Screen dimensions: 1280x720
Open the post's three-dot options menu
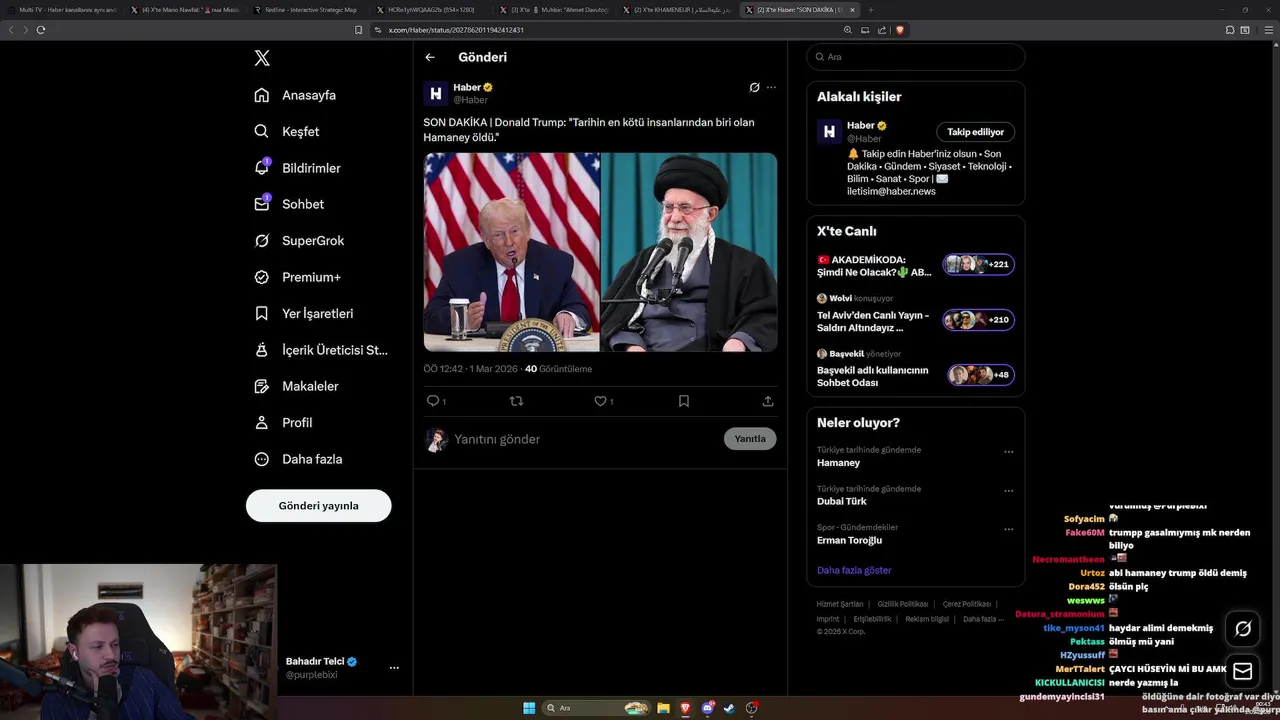(x=771, y=87)
